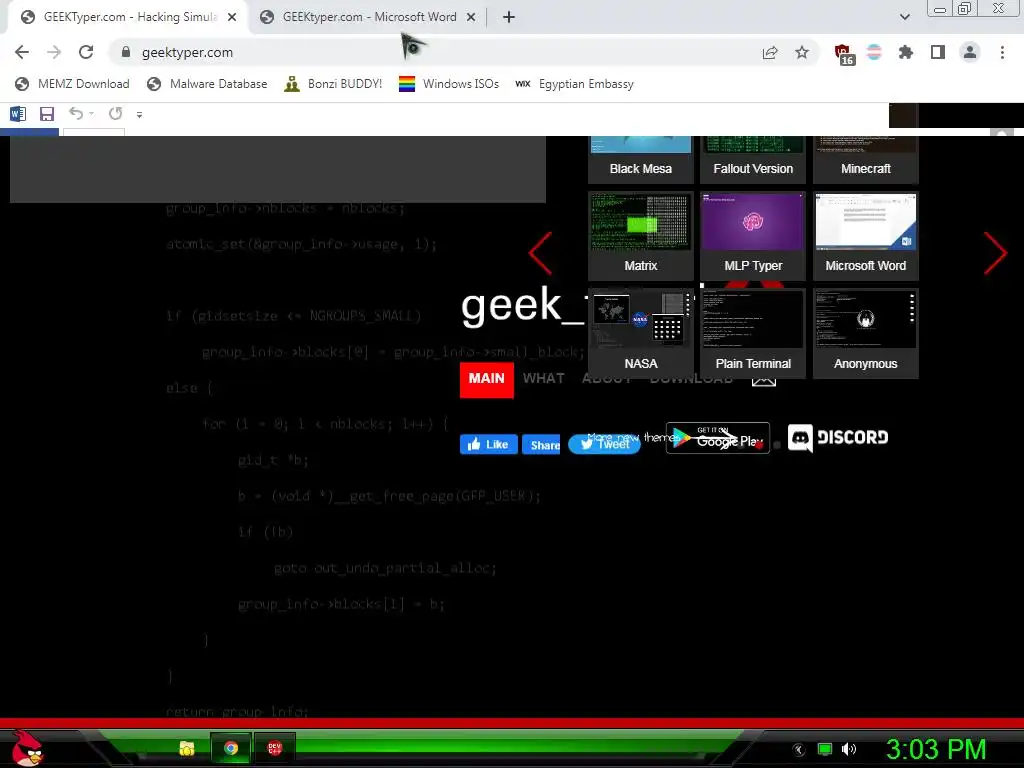Open Egyptian Embassy bookmark
The height and width of the screenshot is (768, 1024).
(x=574, y=84)
